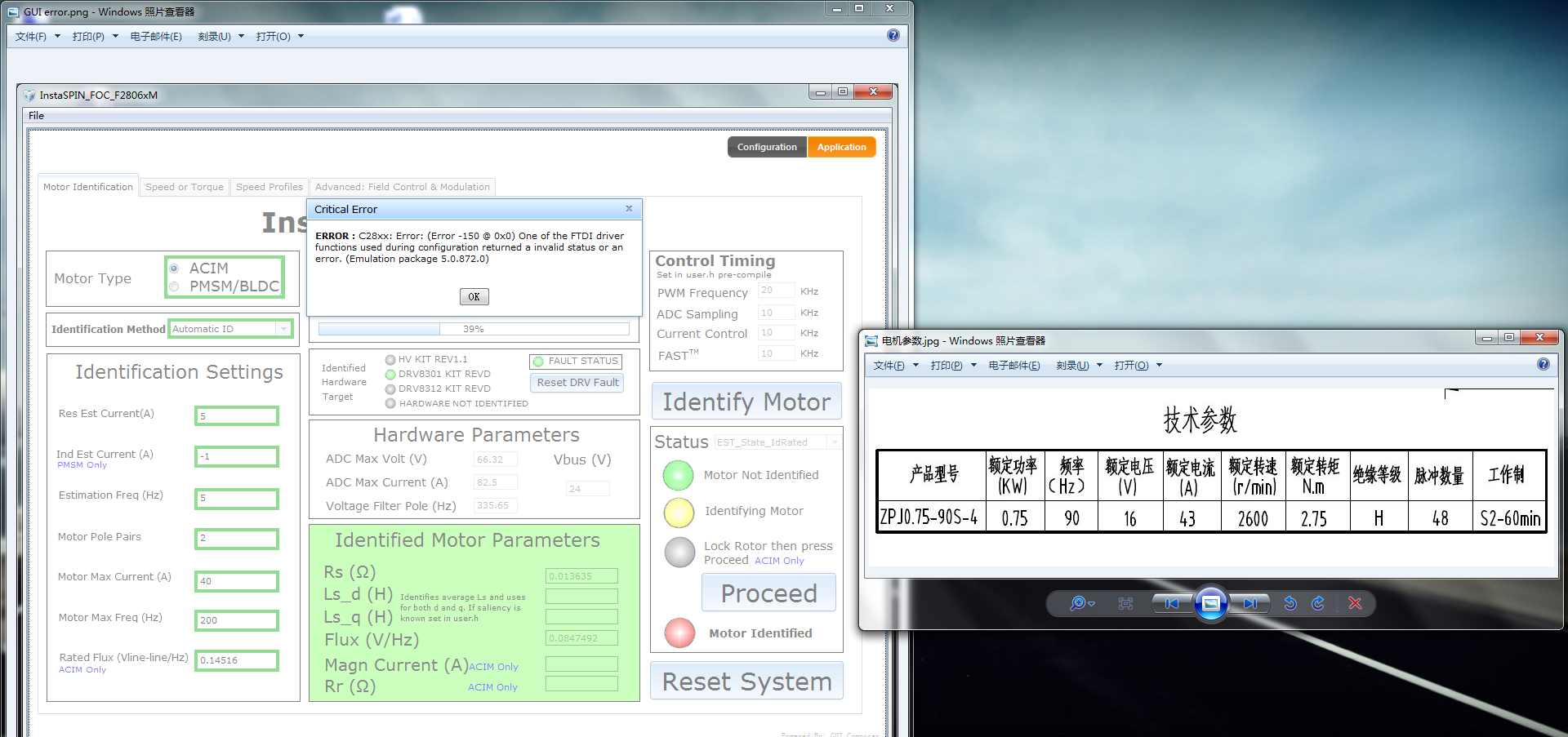Viewport: 1568px width, 737px height.
Task: Click OK in the Critical Error dialog
Action: click(474, 297)
